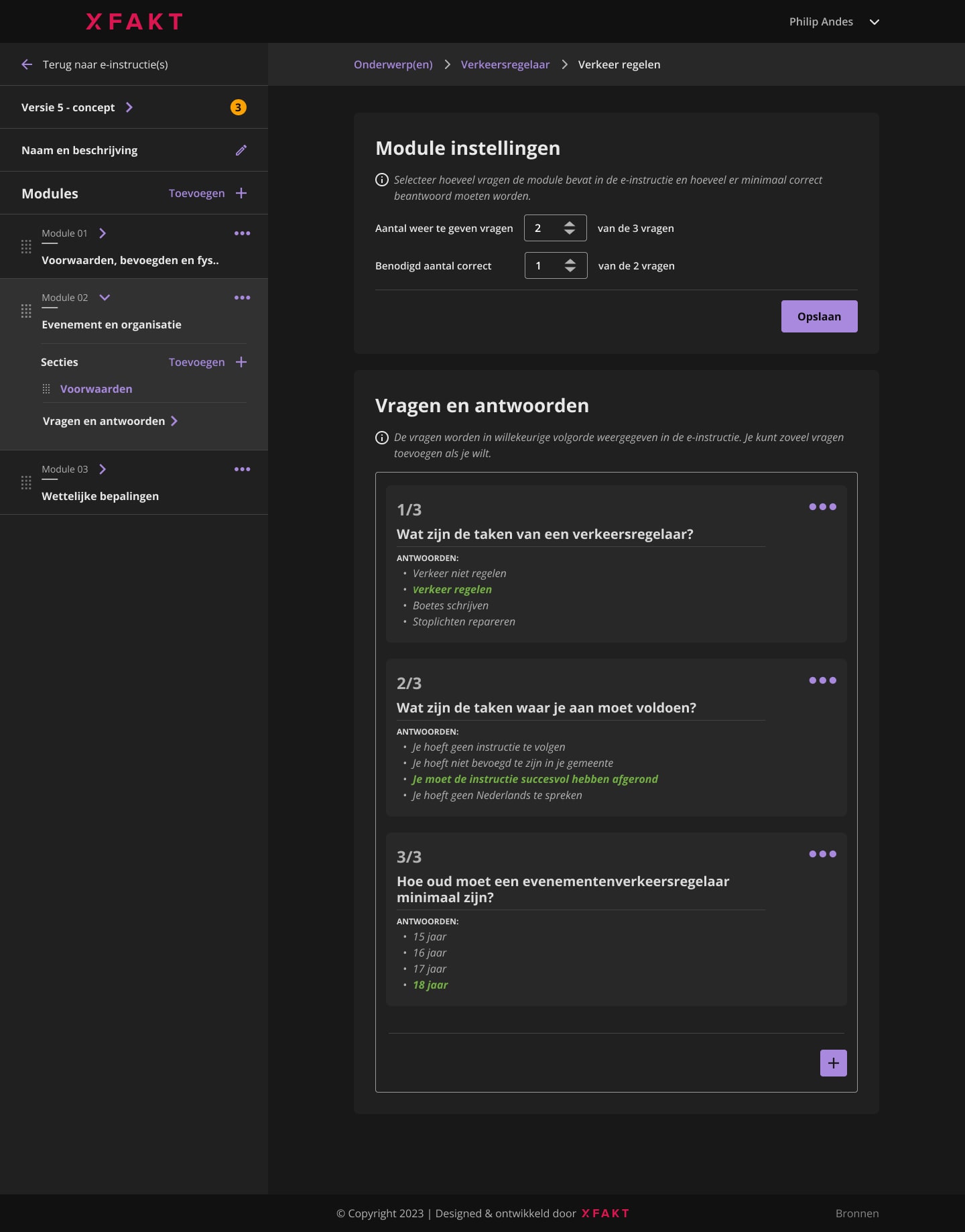The height and width of the screenshot is (1232, 965).
Task: Grab drag handle of Voorwaarden section
Action: pyautogui.click(x=46, y=389)
